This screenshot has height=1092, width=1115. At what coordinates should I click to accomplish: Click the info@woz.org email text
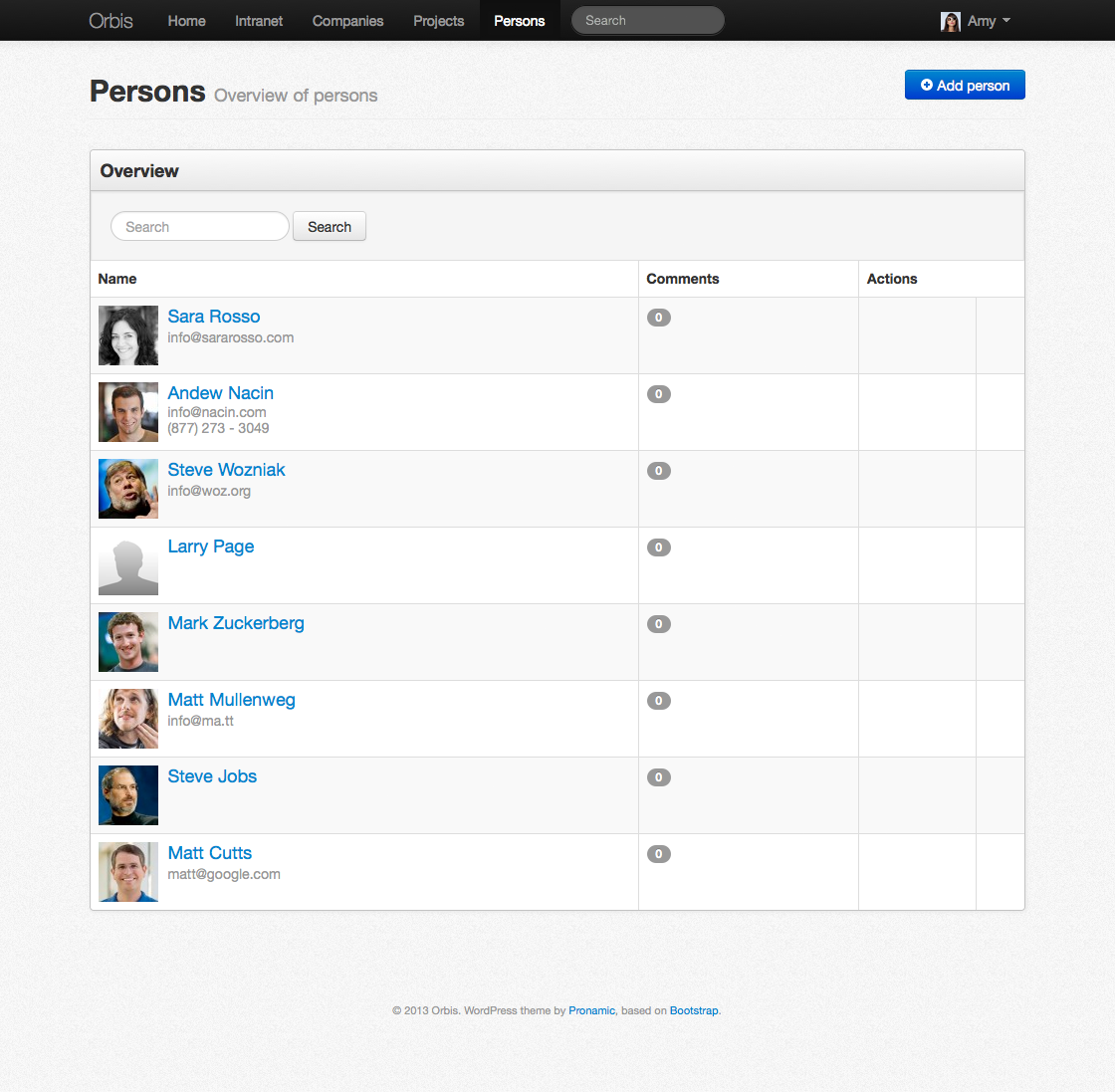pyautogui.click(x=209, y=492)
